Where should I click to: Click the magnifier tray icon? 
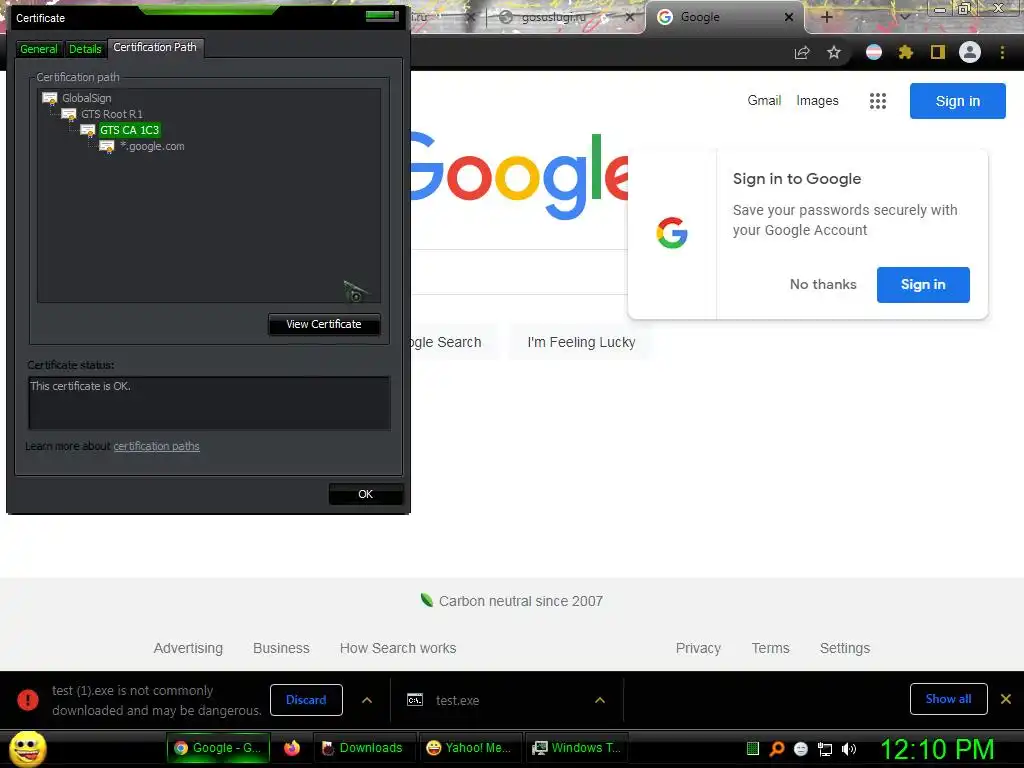777,749
